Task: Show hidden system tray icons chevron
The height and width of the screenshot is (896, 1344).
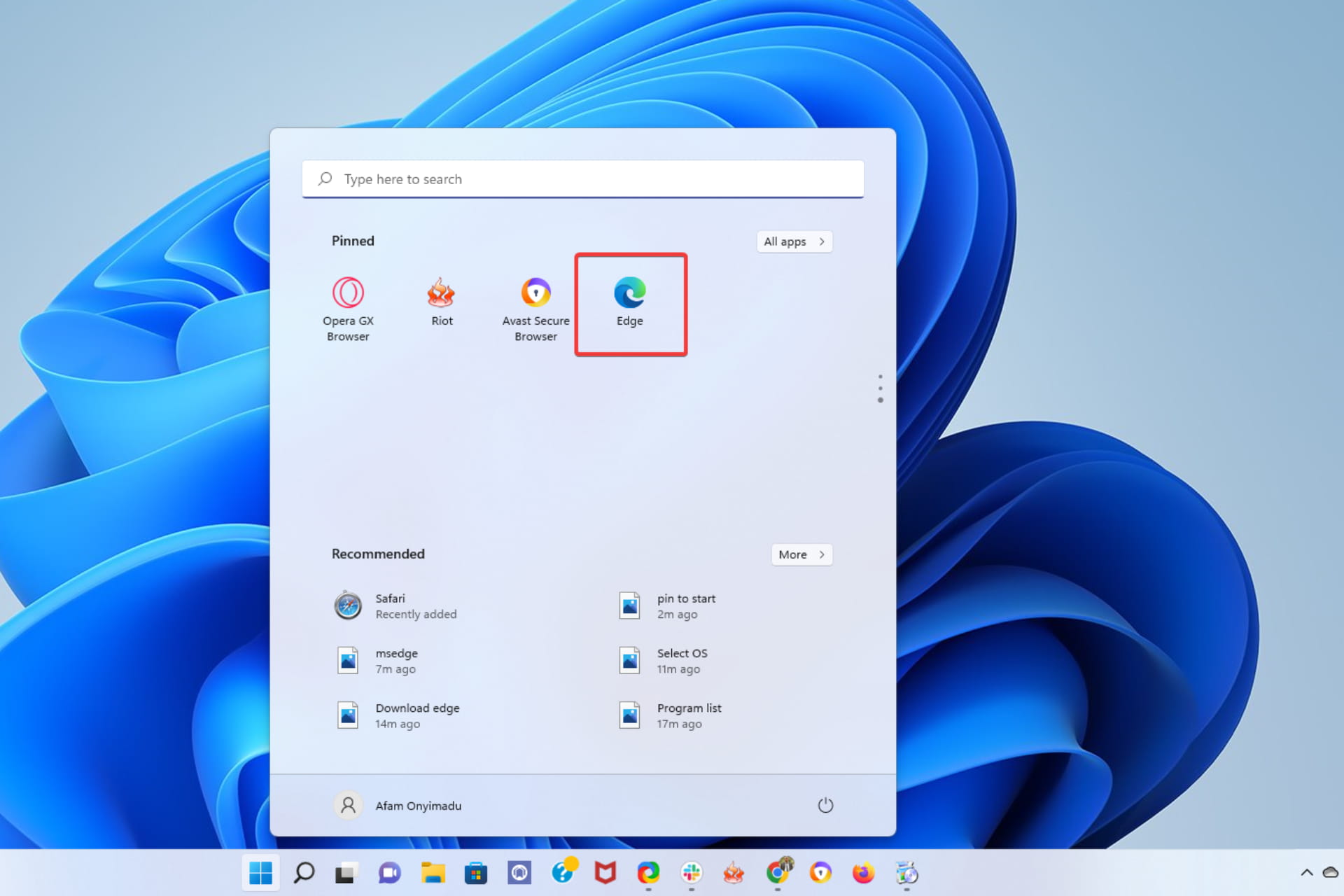Action: point(1306,872)
